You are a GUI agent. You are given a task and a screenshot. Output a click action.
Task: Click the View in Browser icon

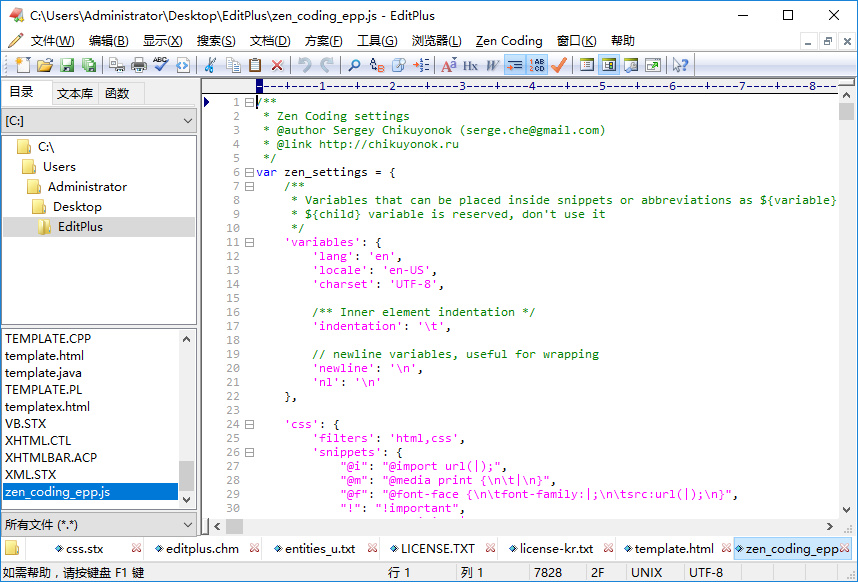[x=182, y=65]
